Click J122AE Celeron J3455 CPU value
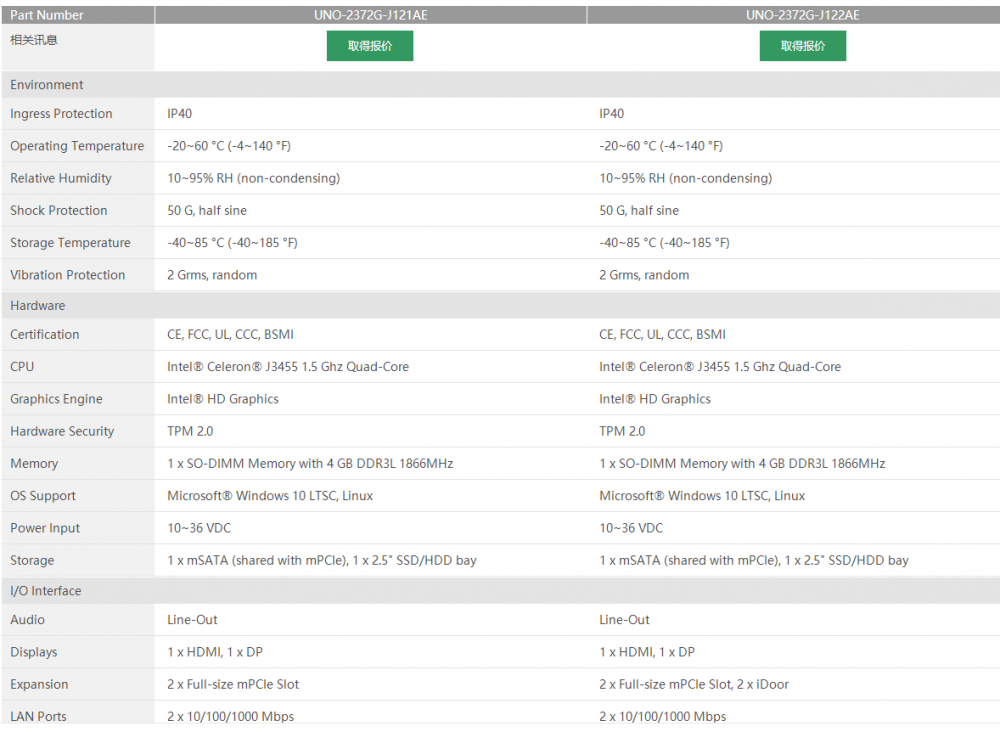1000x732 pixels. point(720,367)
